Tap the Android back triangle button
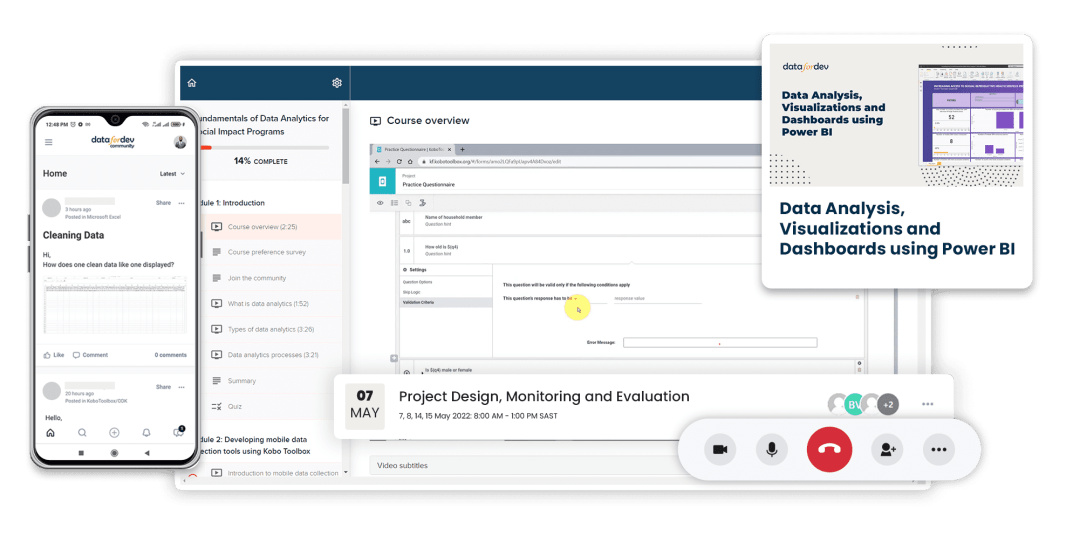 pyautogui.click(x=147, y=453)
